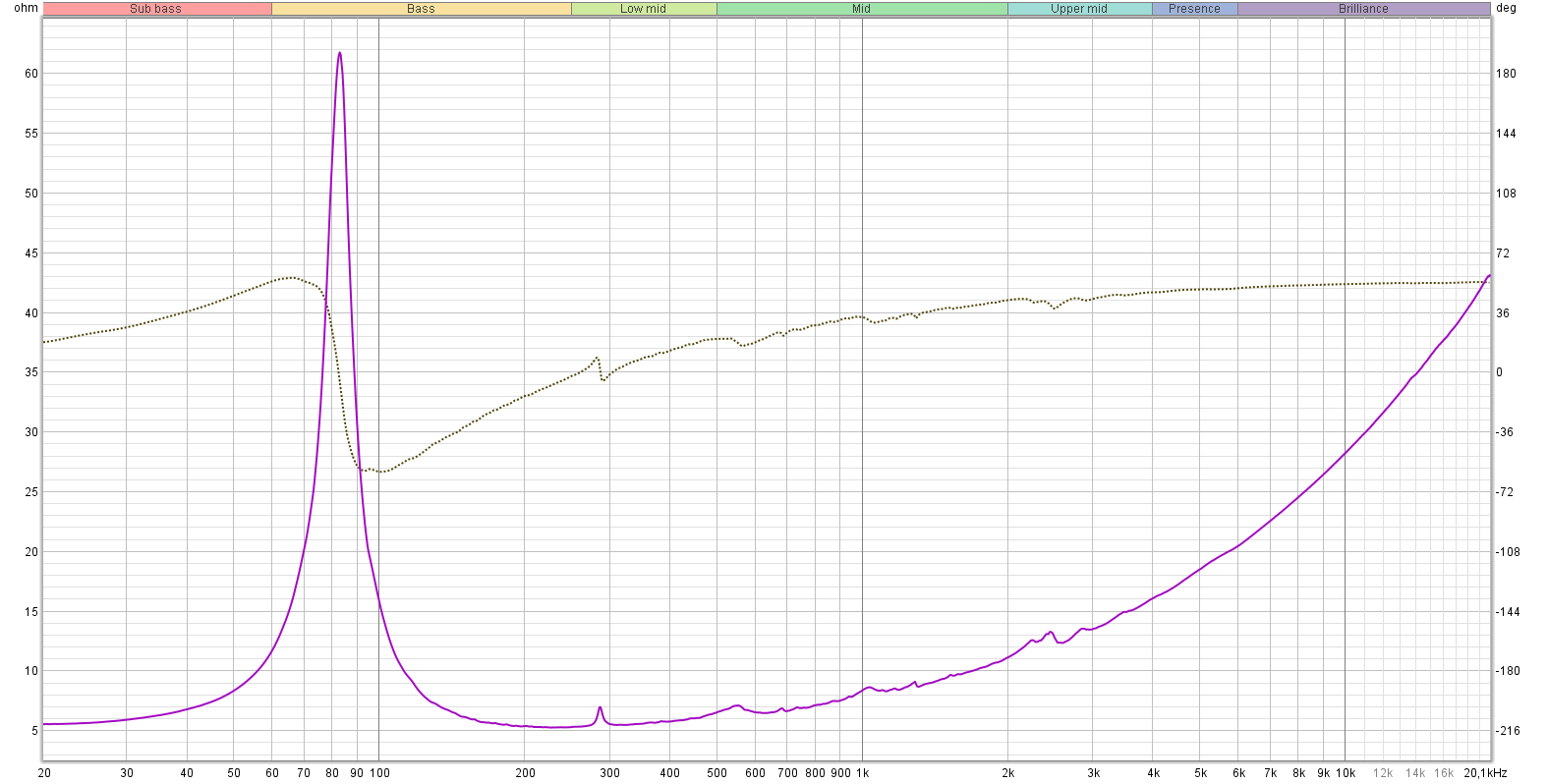Click the 3k frequency axis tick

[x=1093, y=773]
